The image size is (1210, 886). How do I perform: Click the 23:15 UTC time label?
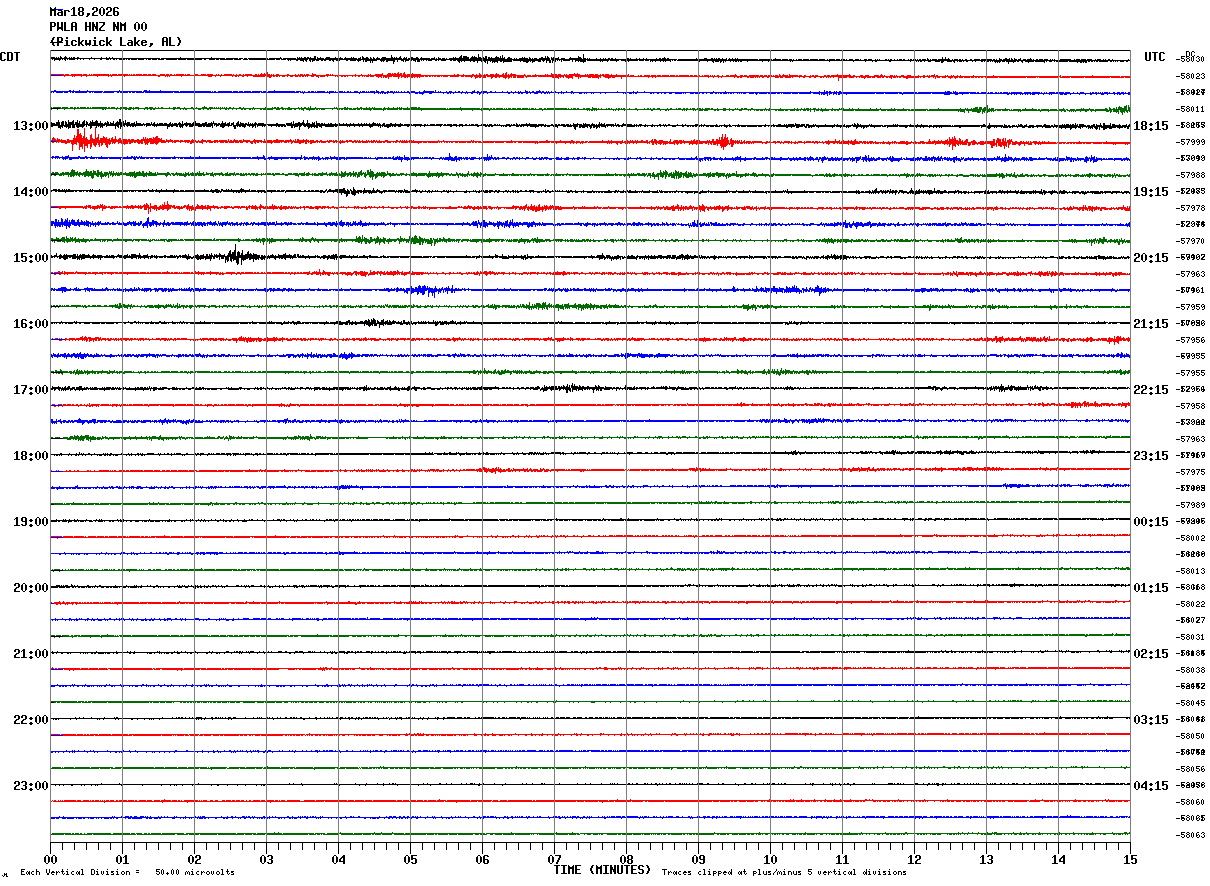pos(1151,456)
